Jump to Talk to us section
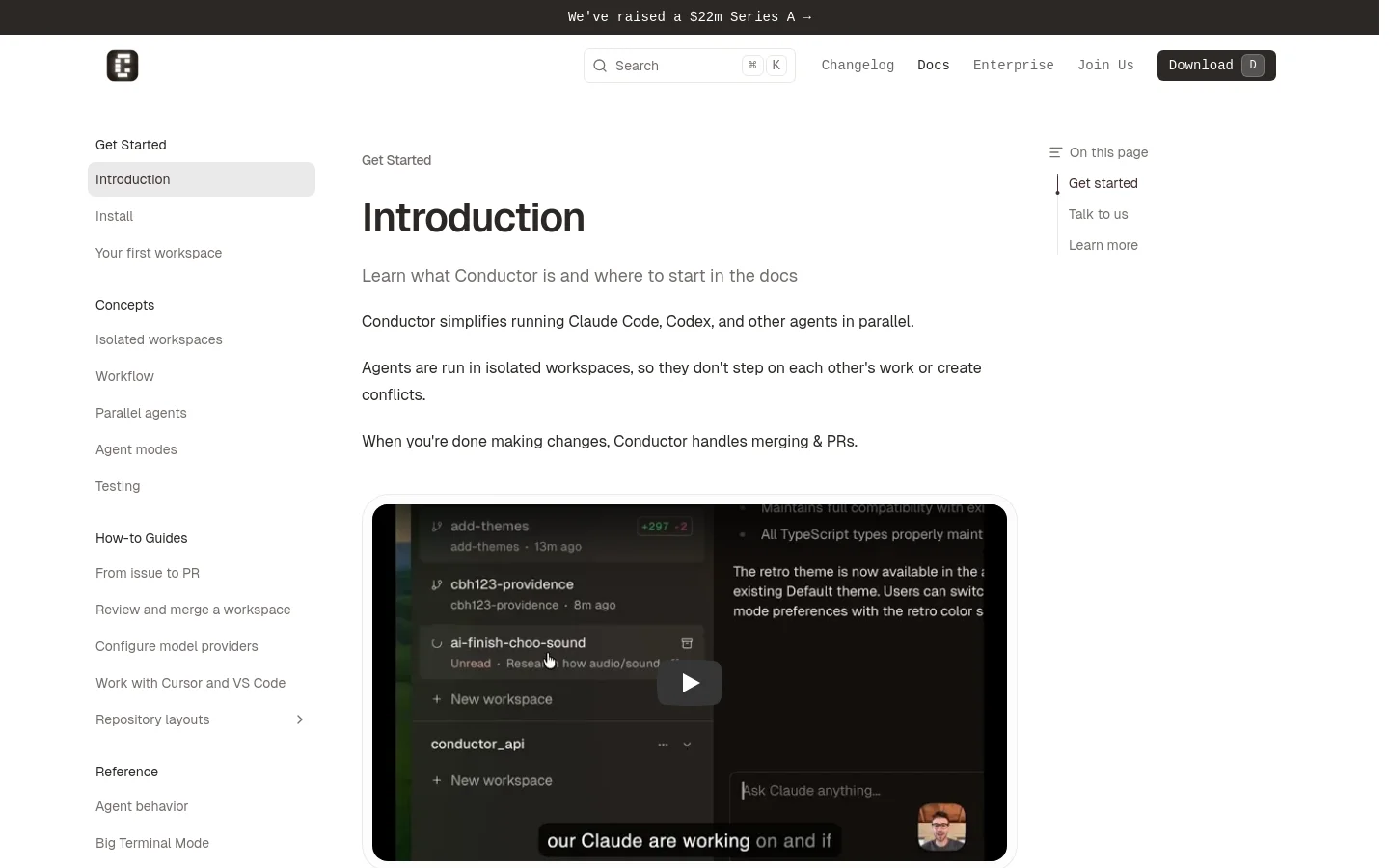The image size is (1389, 868). [1098, 214]
